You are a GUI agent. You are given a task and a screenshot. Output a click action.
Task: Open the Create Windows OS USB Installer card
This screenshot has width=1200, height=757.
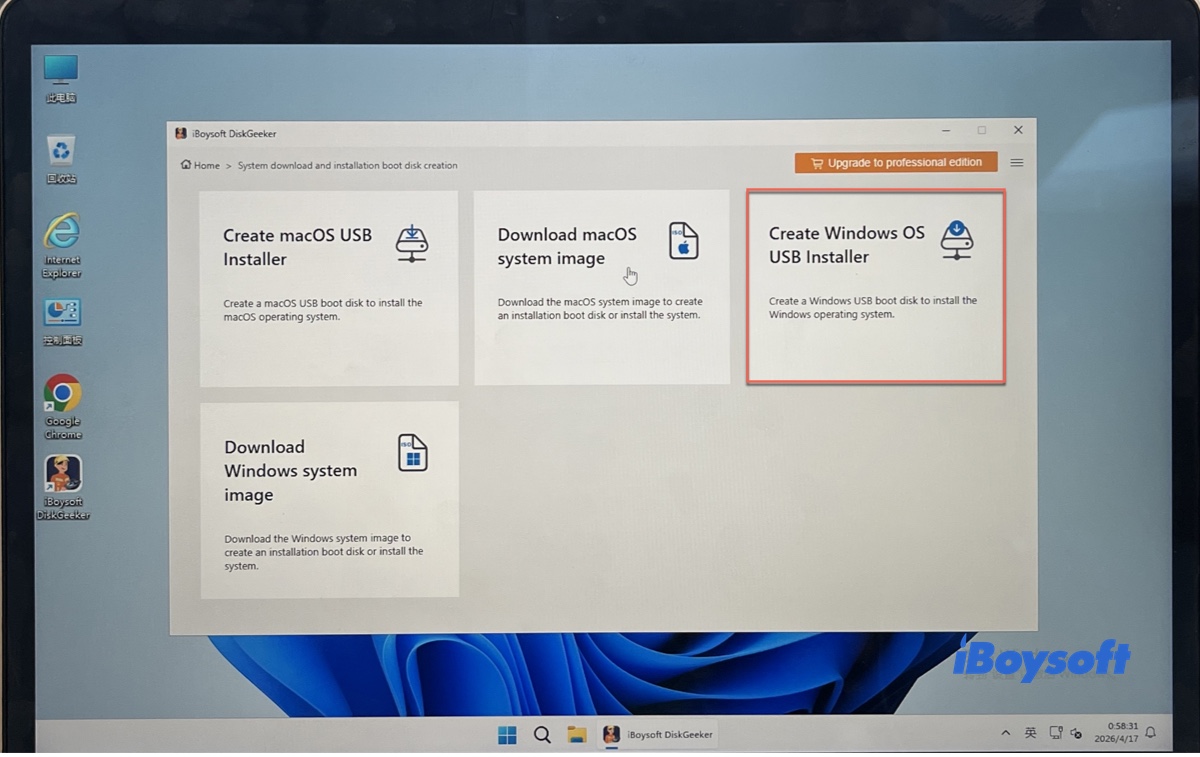(x=876, y=286)
